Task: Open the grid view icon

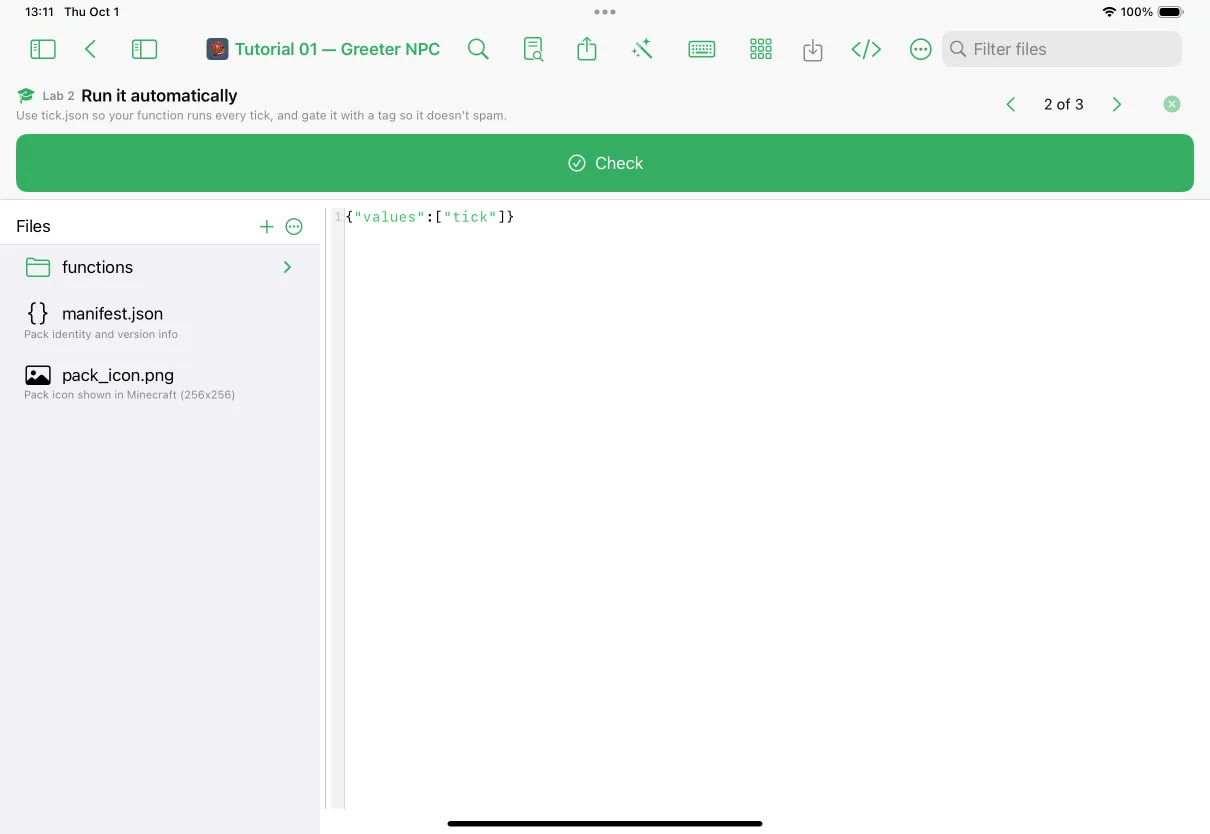Action: (761, 49)
